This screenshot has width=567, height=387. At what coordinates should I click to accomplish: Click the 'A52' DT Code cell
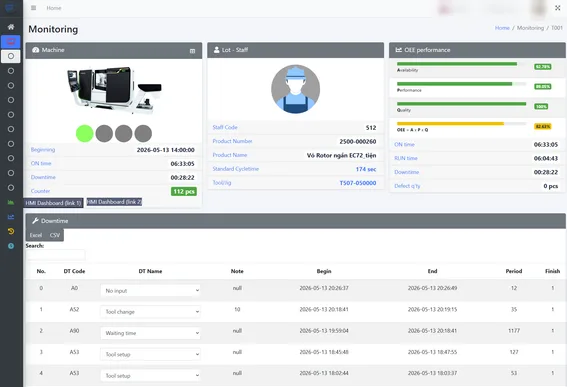point(74,310)
